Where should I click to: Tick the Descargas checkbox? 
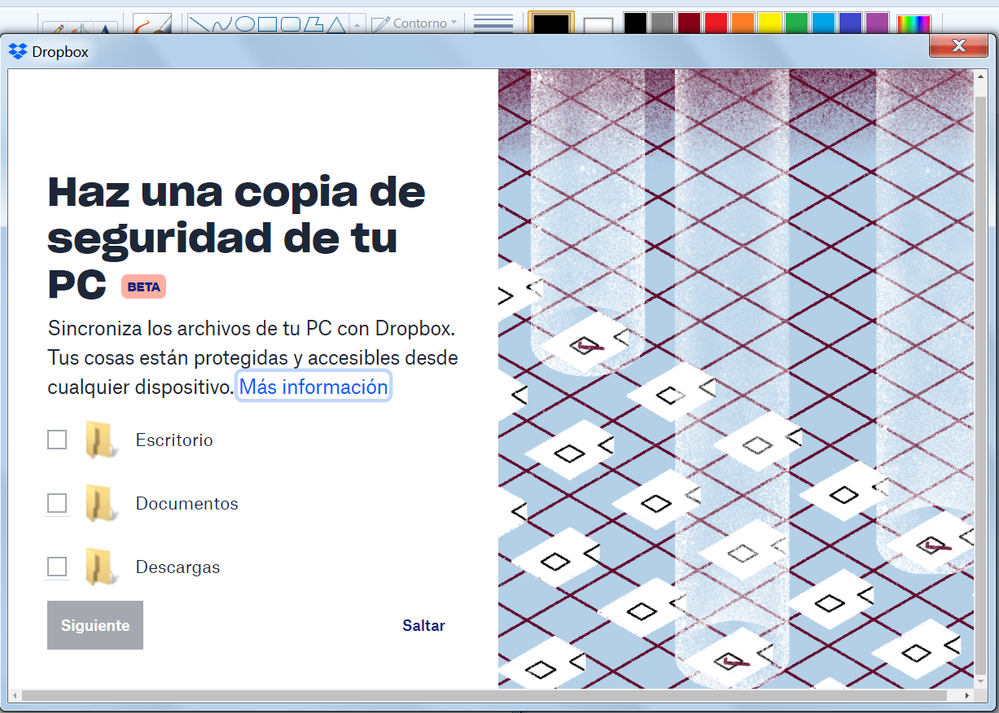57,567
